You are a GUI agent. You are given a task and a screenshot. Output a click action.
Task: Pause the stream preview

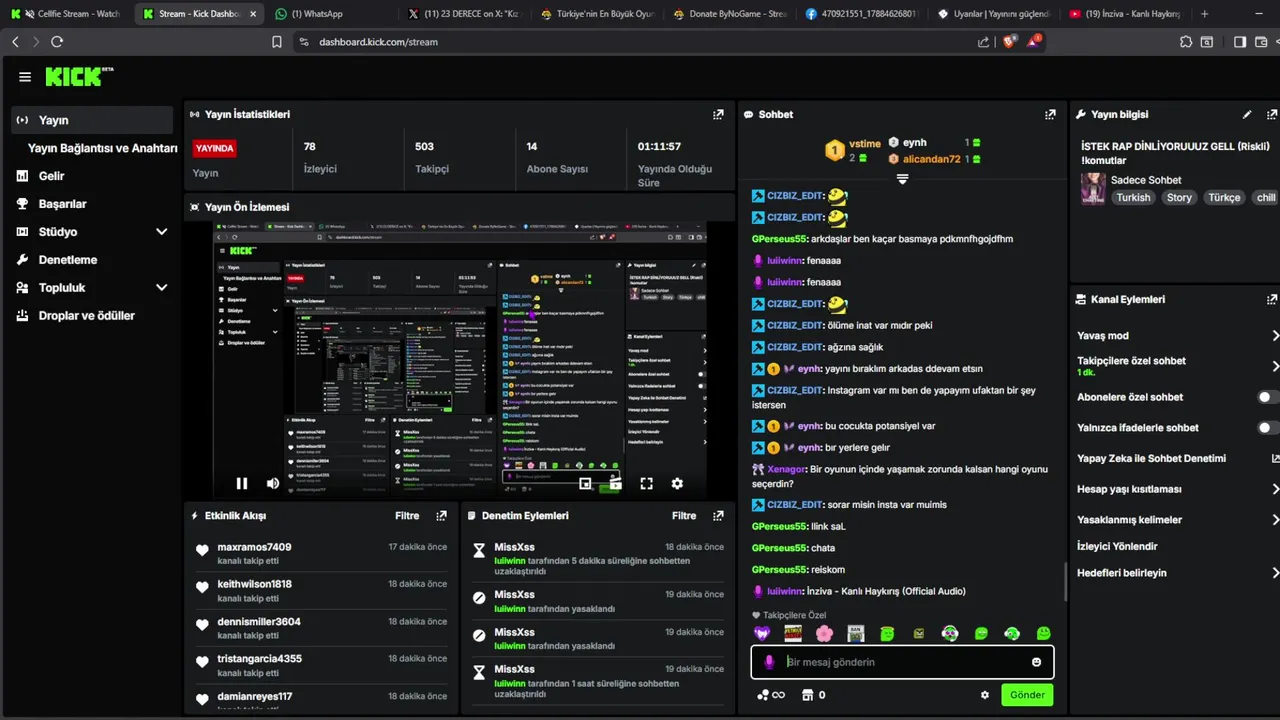(242, 483)
